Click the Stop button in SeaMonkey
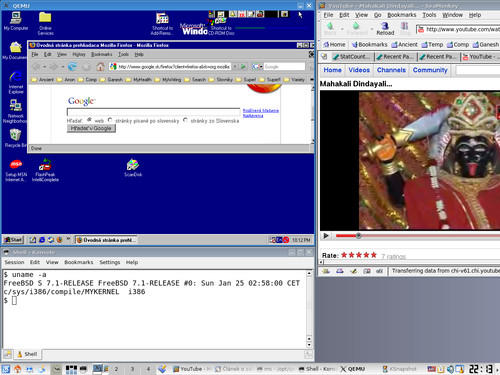This screenshot has width=500, height=375. (x=405, y=28)
